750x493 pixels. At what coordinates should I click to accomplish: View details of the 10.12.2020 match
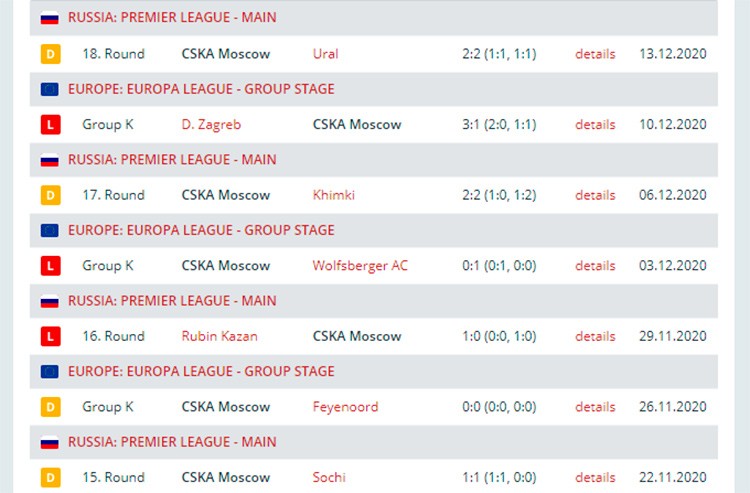point(595,124)
